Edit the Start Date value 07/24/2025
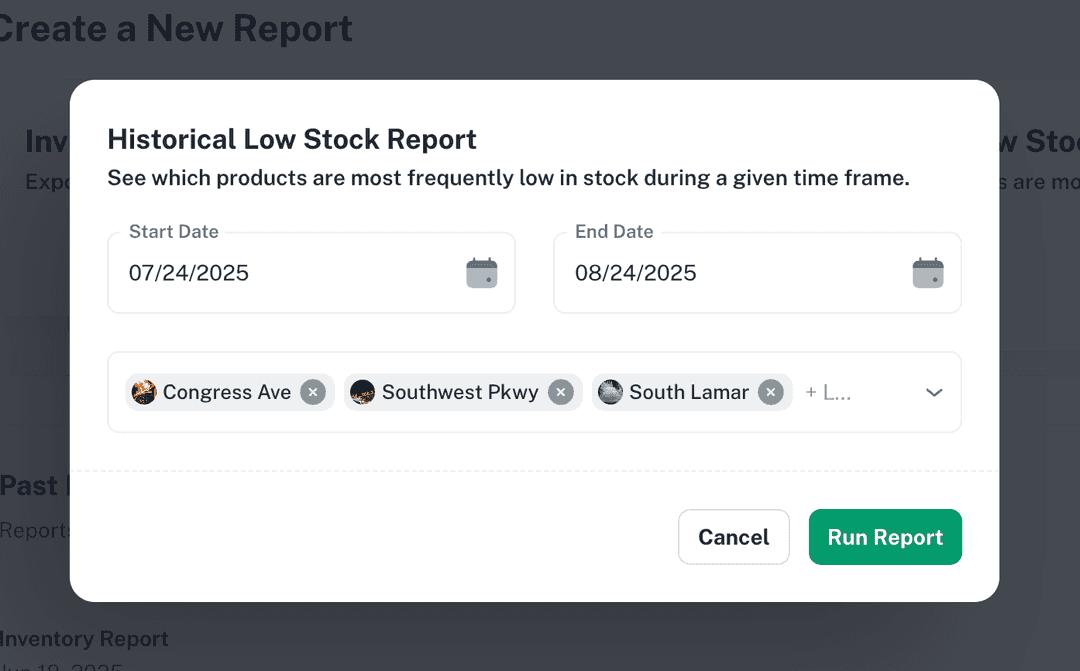The image size is (1080, 671). pos(189,272)
